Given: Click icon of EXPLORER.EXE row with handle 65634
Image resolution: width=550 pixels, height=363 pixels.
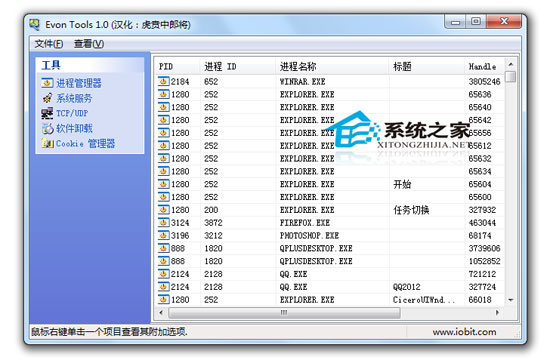Looking at the screenshot, I should click(x=163, y=171).
